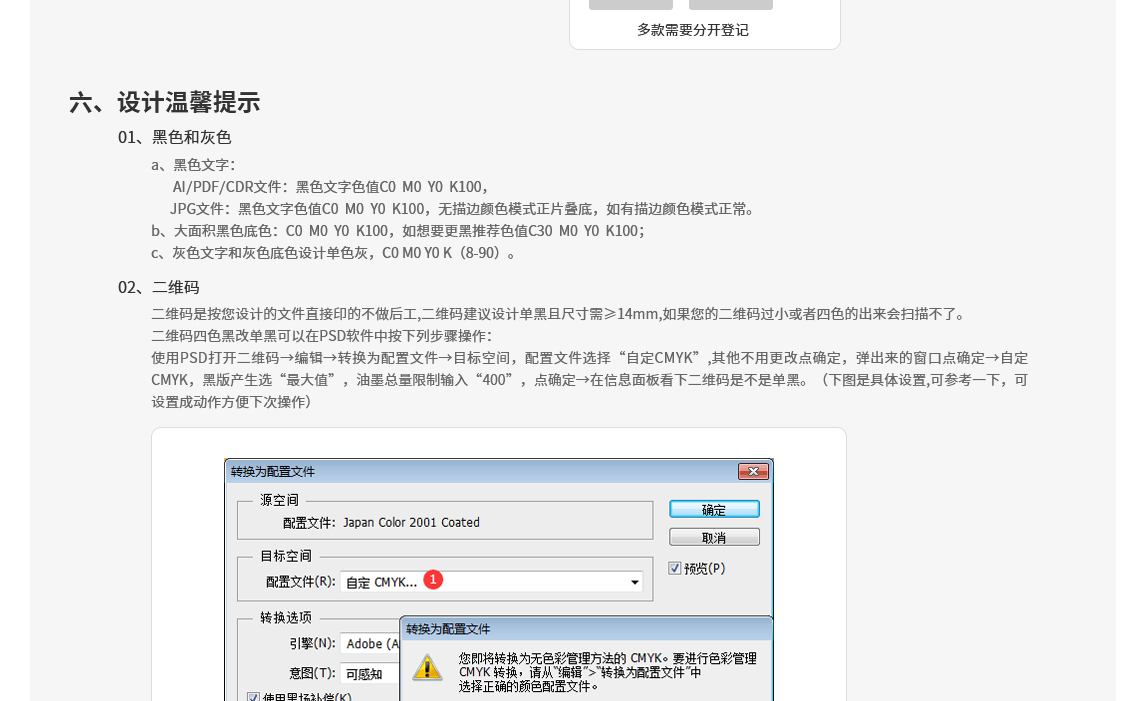The image size is (1146, 701).
Task: Open the 配置文件(R) dropdown arrow
Action: coord(634,582)
